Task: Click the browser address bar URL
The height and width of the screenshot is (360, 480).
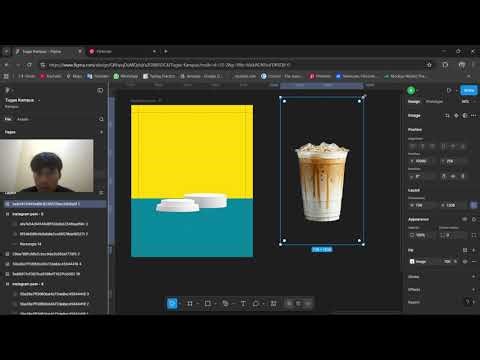Action: (x=170, y=65)
